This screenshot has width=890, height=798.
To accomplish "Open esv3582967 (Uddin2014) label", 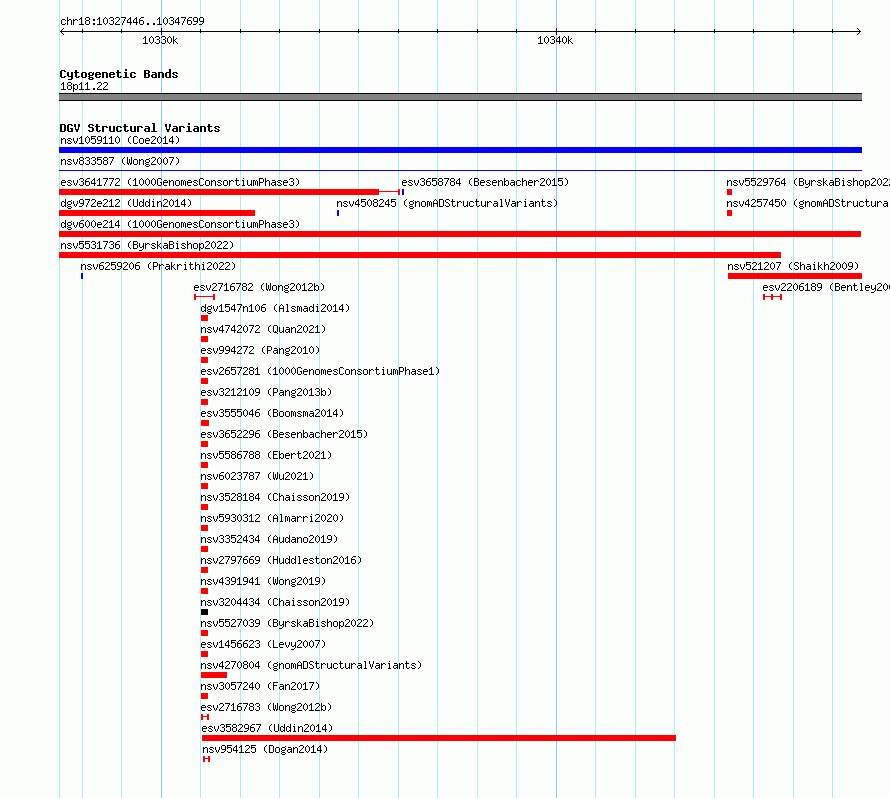I will [x=267, y=728].
